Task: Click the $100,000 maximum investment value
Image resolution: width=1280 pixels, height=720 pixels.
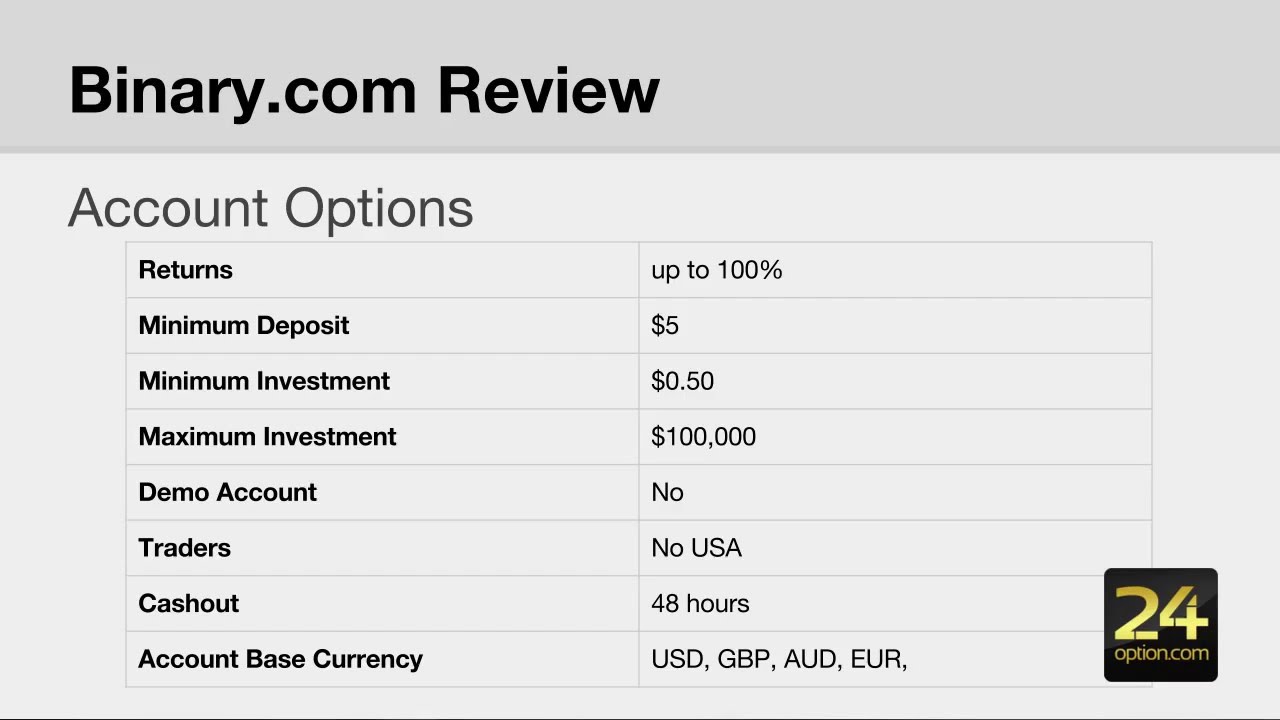Action: point(703,437)
